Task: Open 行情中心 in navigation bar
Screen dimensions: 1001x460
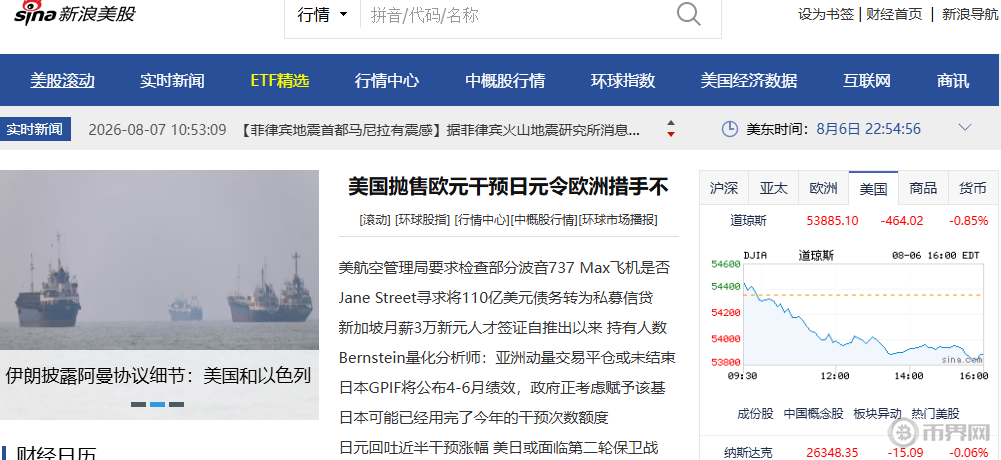Action: 387,81
